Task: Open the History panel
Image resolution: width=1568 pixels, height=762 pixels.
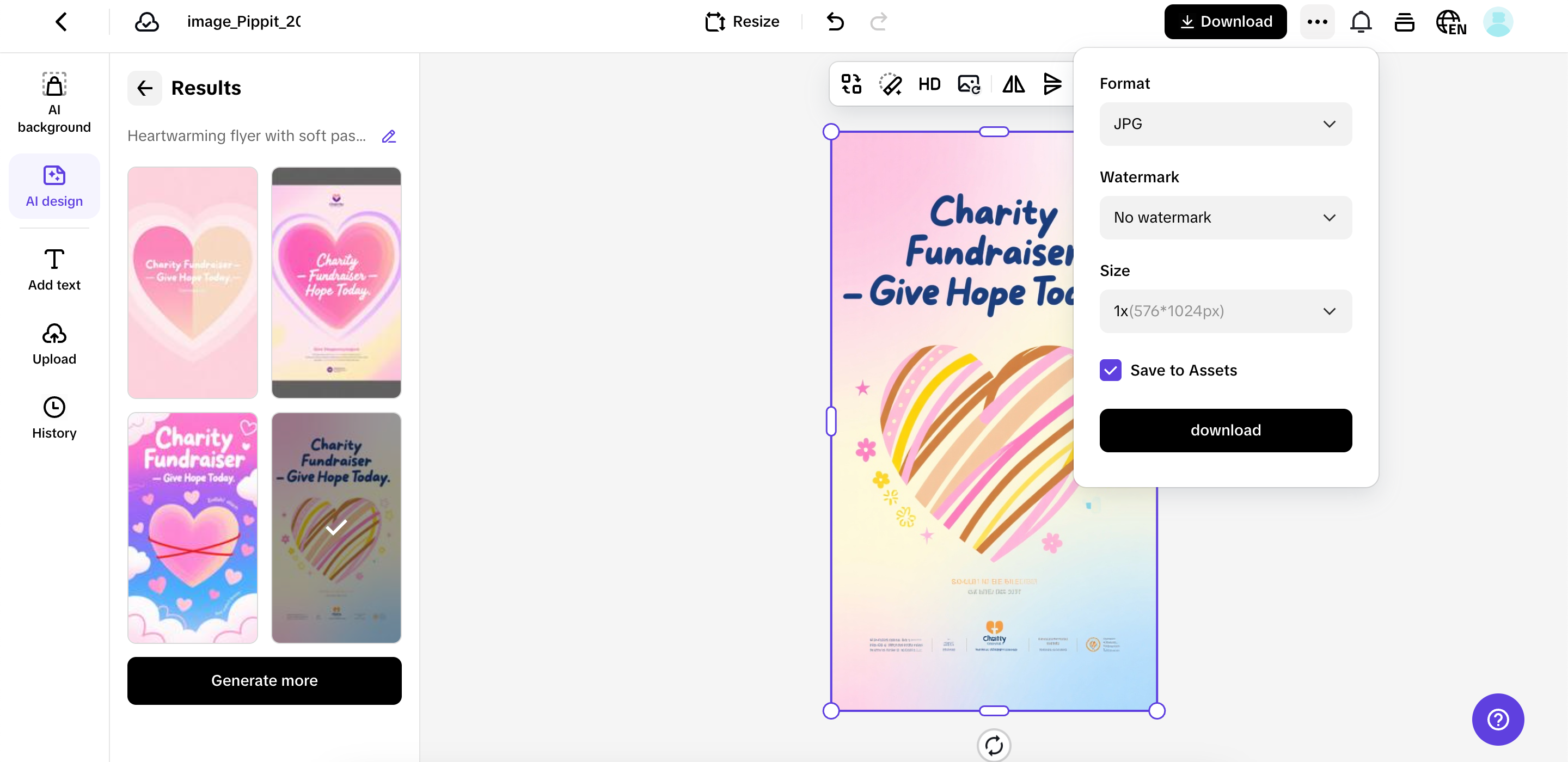Action: [x=54, y=418]
